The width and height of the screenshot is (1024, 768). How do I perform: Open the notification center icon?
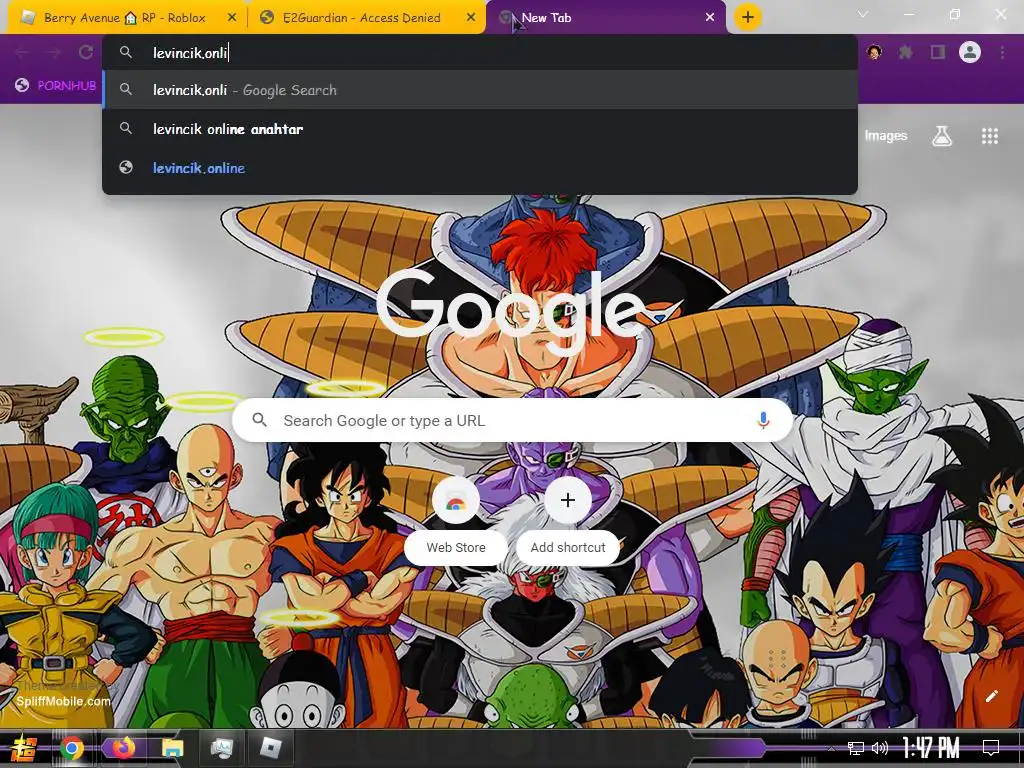[x=991, y=748]
